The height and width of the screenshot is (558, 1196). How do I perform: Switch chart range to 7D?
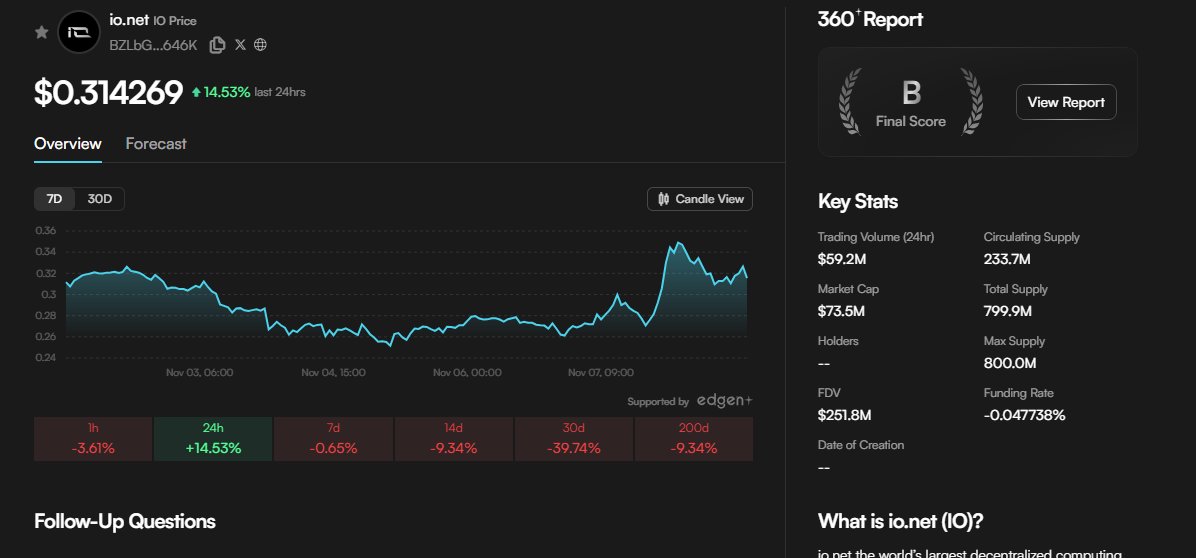point(55,199)
